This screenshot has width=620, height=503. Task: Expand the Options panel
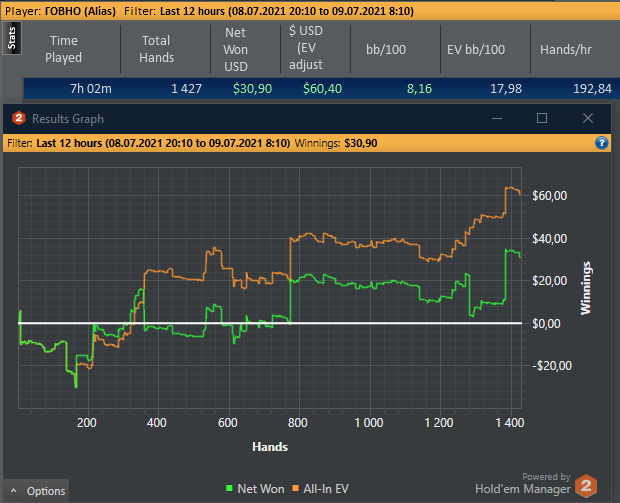tap(36, 491)
